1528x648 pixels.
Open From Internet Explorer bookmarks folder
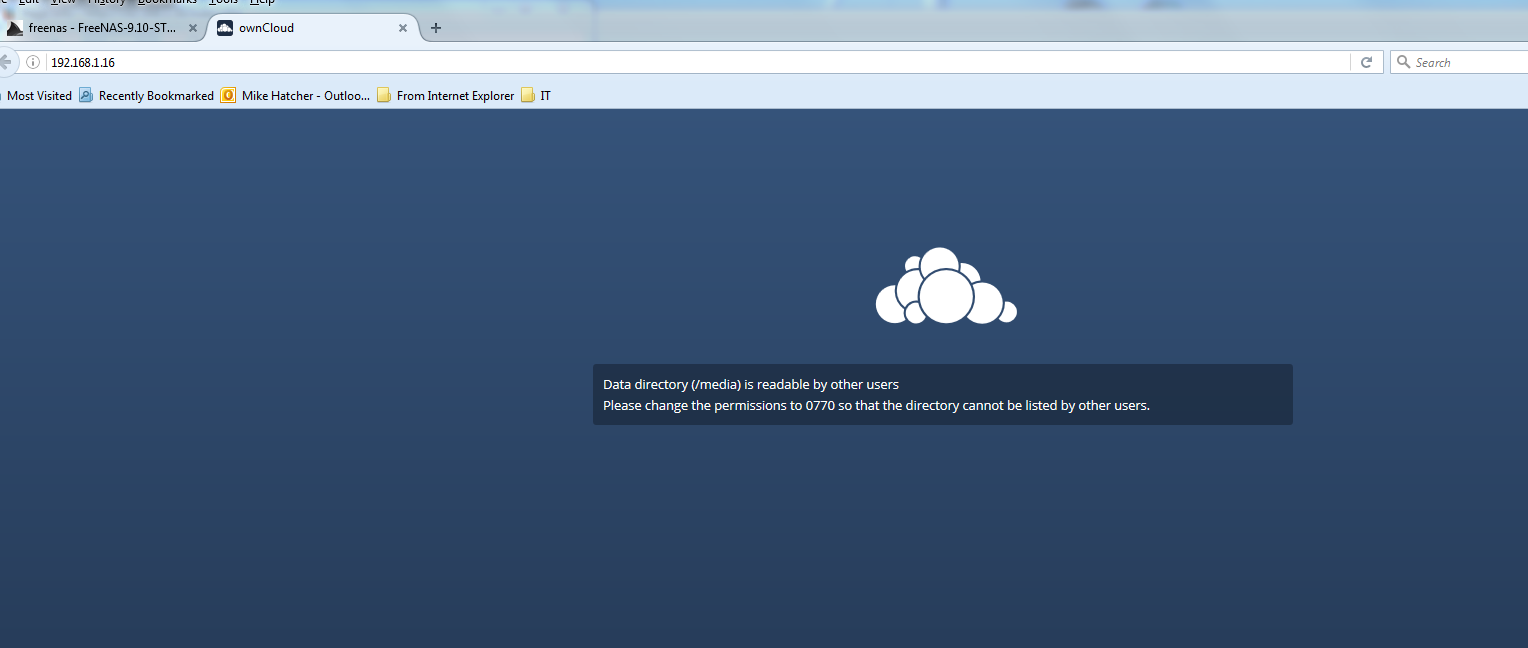tap(446, 96)
